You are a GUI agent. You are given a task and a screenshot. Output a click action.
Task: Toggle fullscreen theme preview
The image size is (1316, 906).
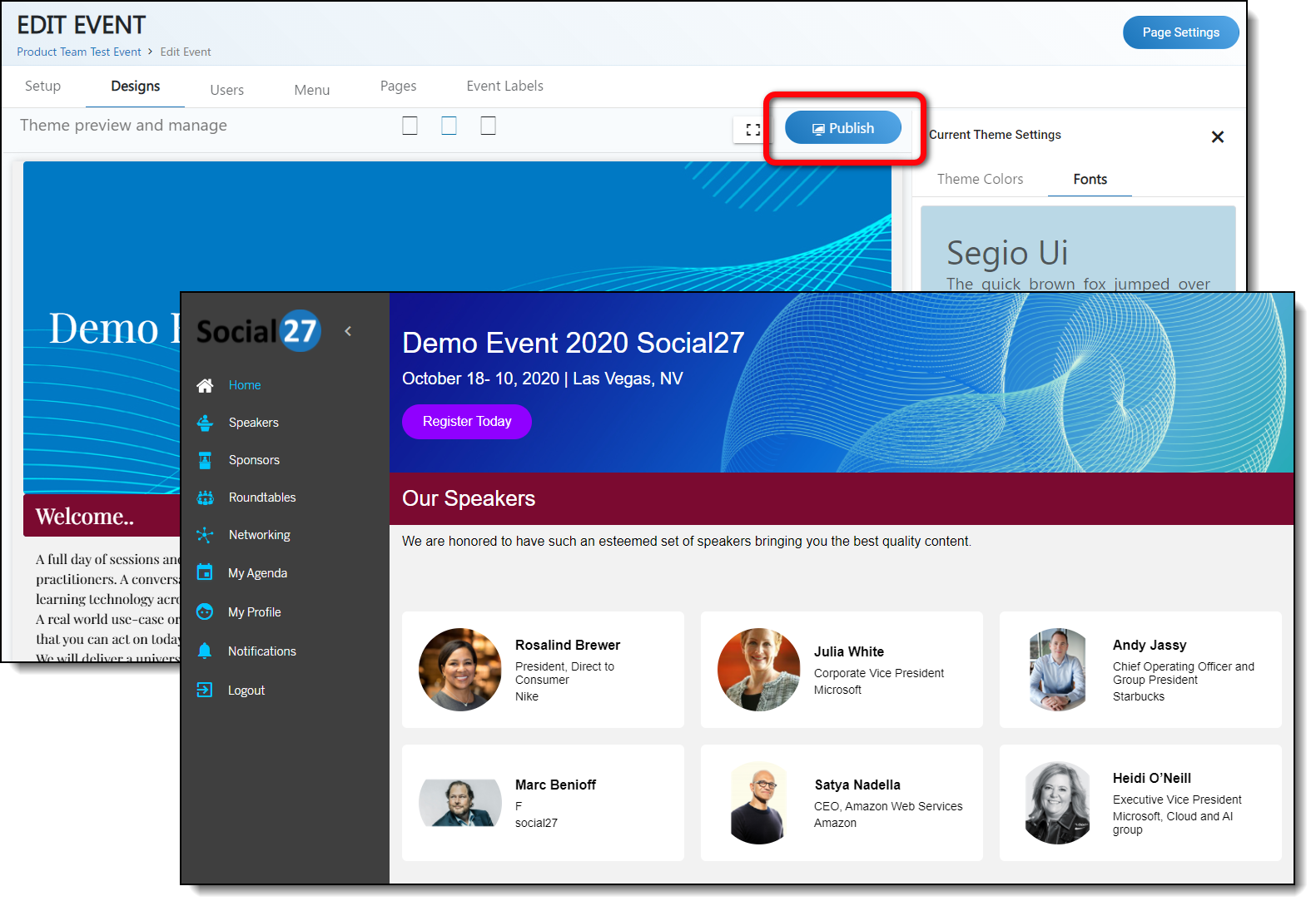pyautogui.click(x=752, y=130)
